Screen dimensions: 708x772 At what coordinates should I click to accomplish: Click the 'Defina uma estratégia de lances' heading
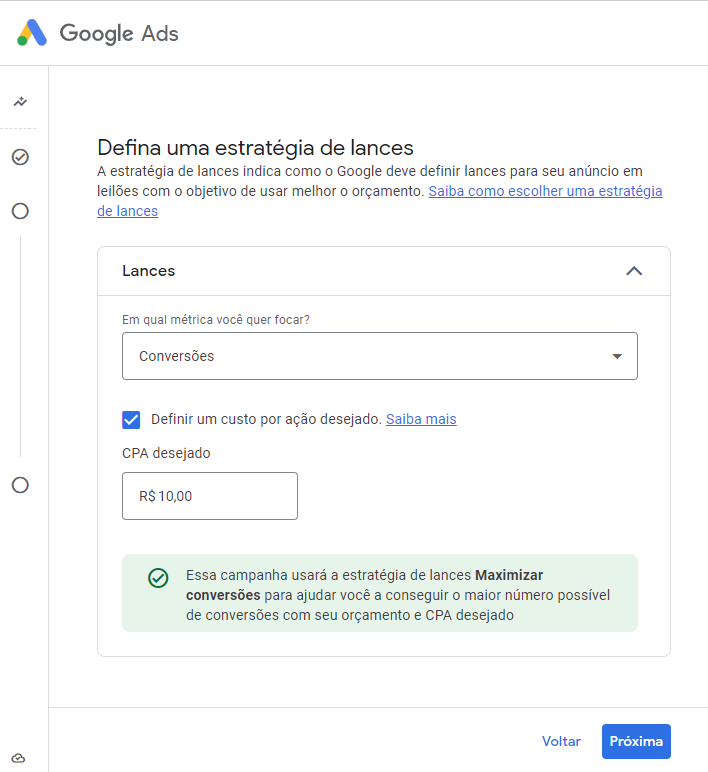(x=255, y=148)
